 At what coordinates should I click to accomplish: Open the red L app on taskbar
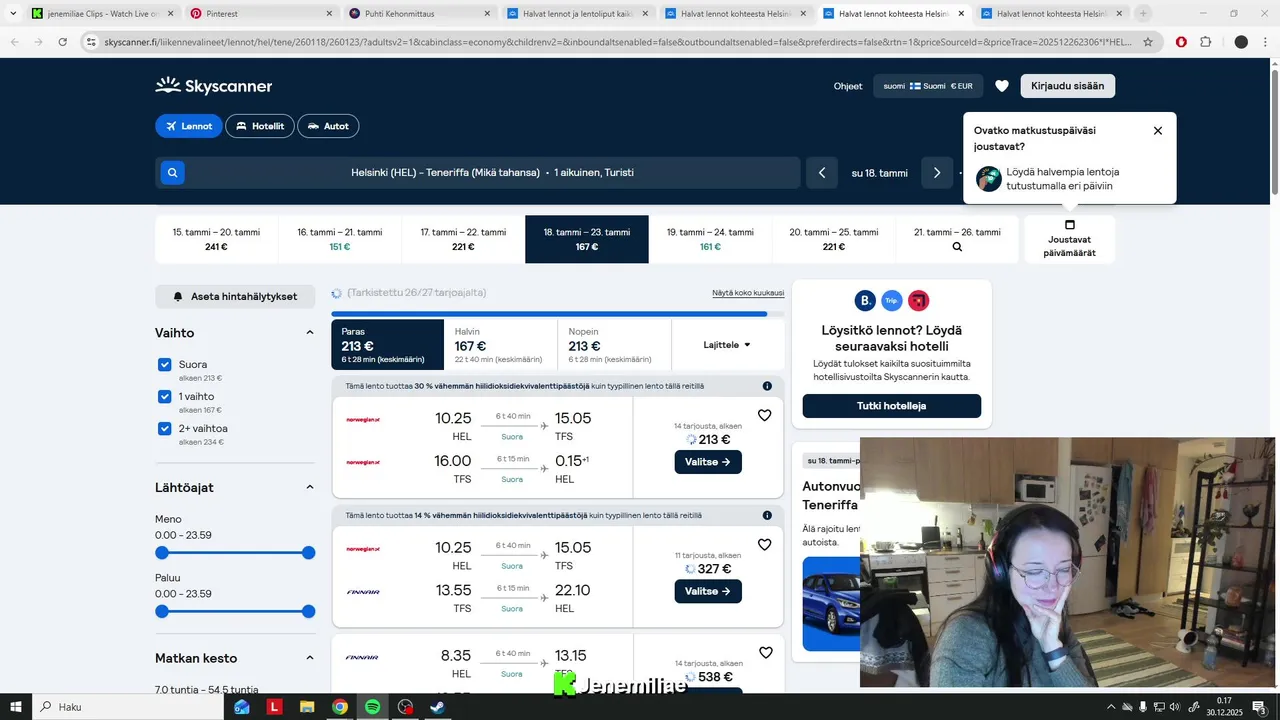pos(274,707)
